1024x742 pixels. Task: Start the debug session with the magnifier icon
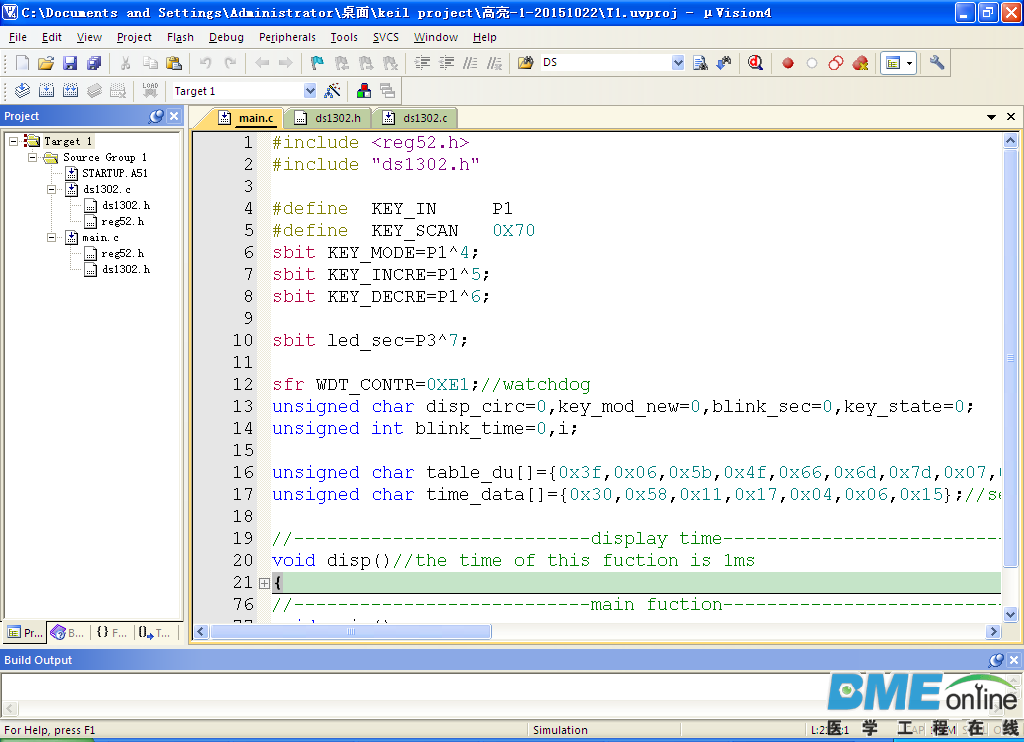coord(755,63)
